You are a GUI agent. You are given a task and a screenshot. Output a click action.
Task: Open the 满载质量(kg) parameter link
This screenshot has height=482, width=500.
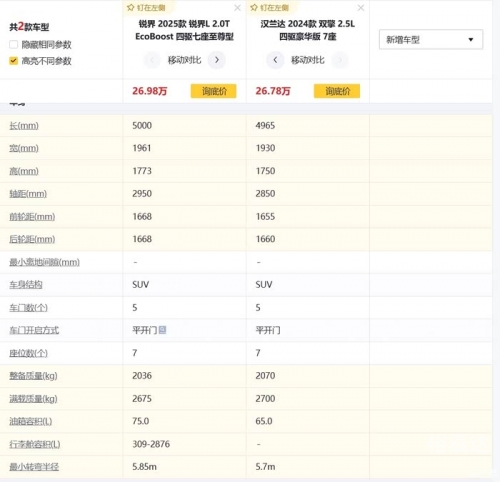(x=33, y=399)
